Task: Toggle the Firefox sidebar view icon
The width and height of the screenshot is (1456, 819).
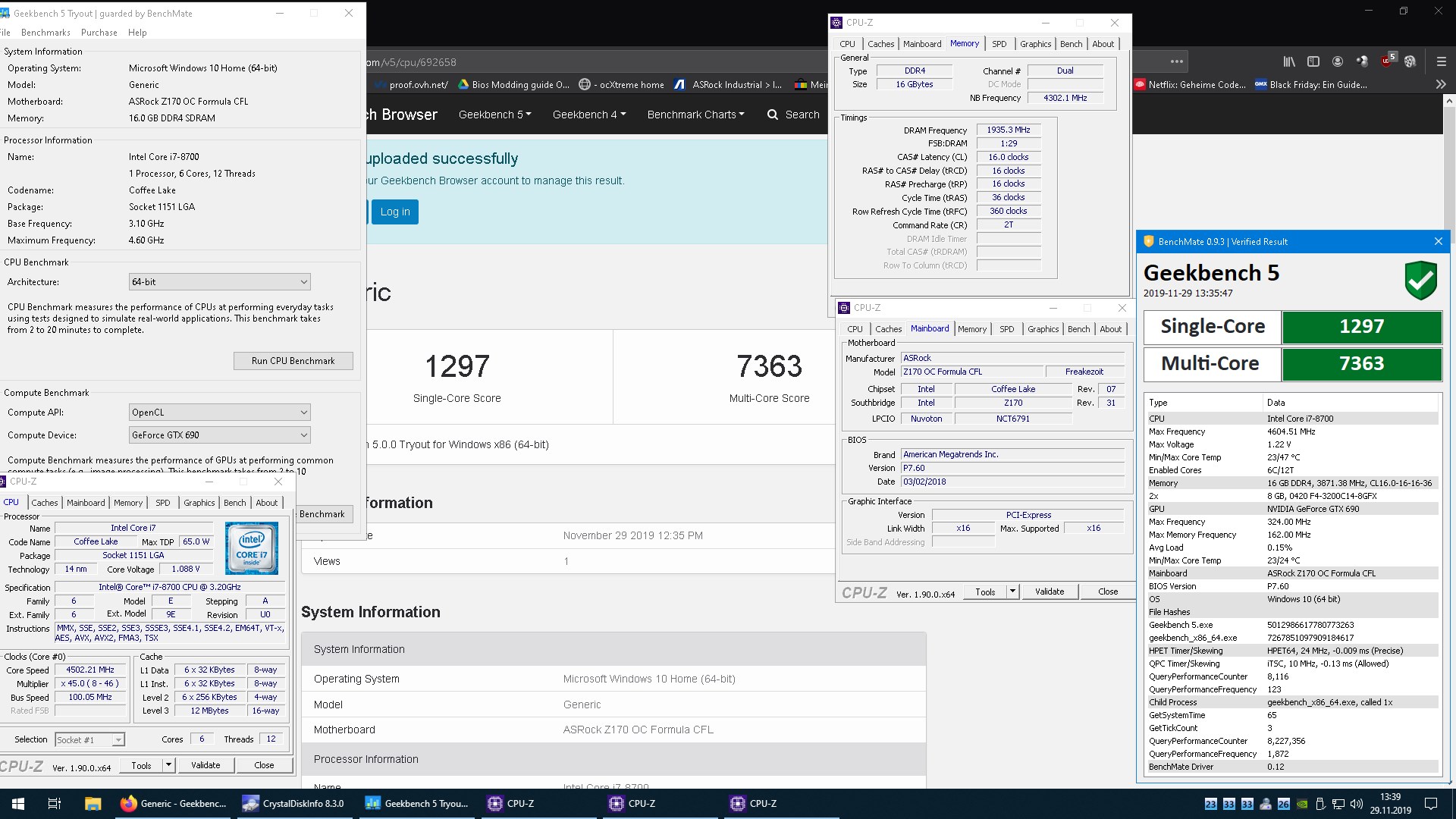Action: pos(1313,61)
